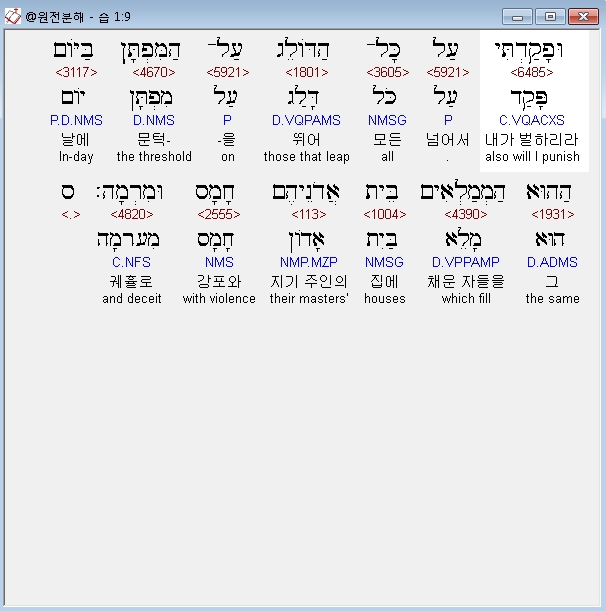Select the parsing code D.ADMS
Screen dimensions: 606x611
(552, 262)
